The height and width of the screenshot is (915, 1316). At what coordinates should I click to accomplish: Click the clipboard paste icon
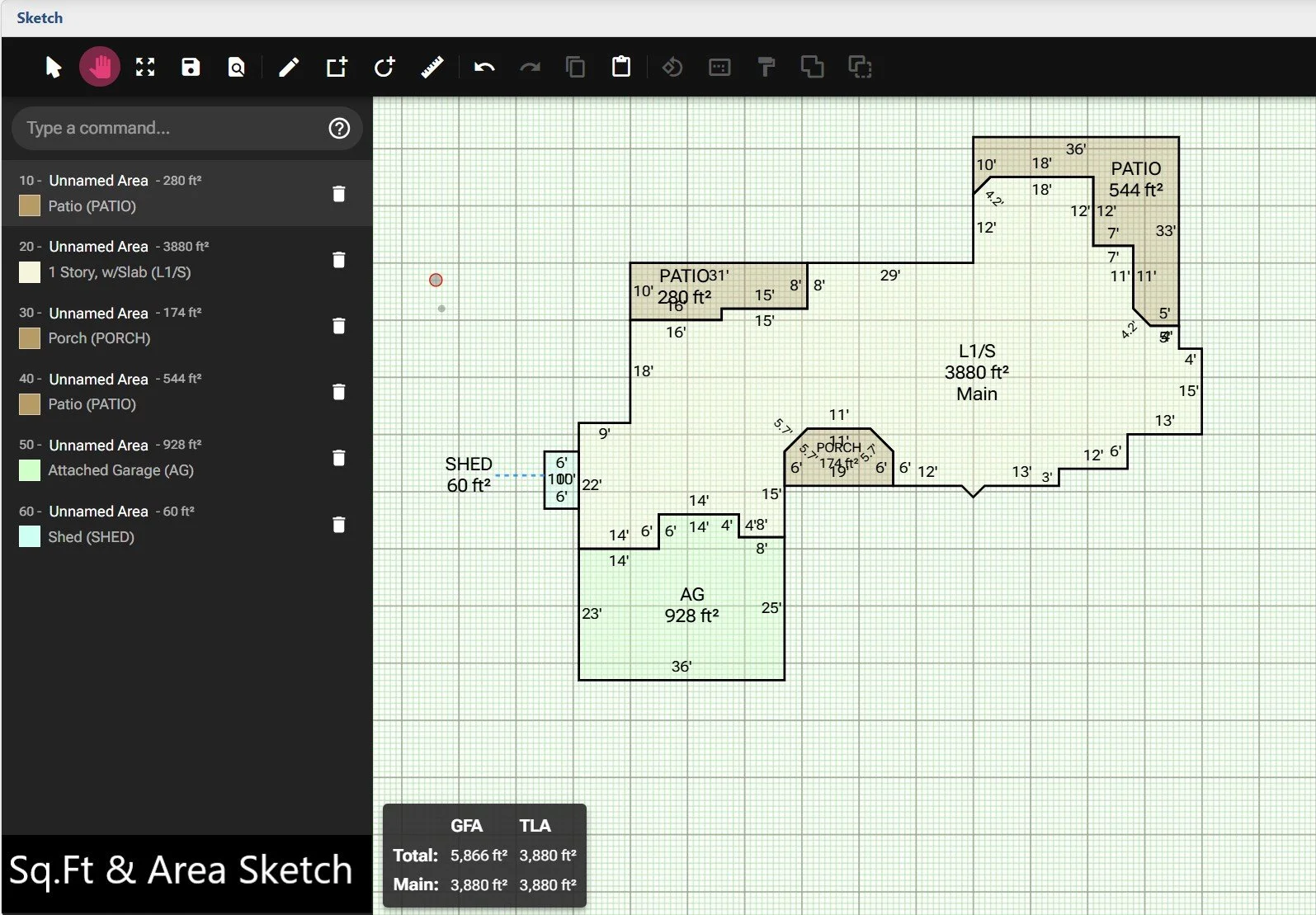(x=621, y=67)
